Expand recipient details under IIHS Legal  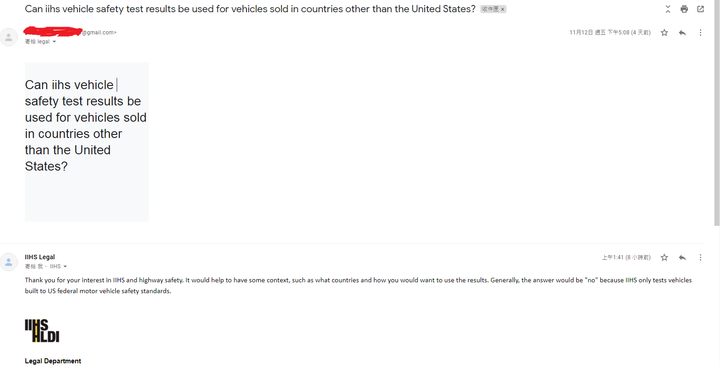coord(65,267)
